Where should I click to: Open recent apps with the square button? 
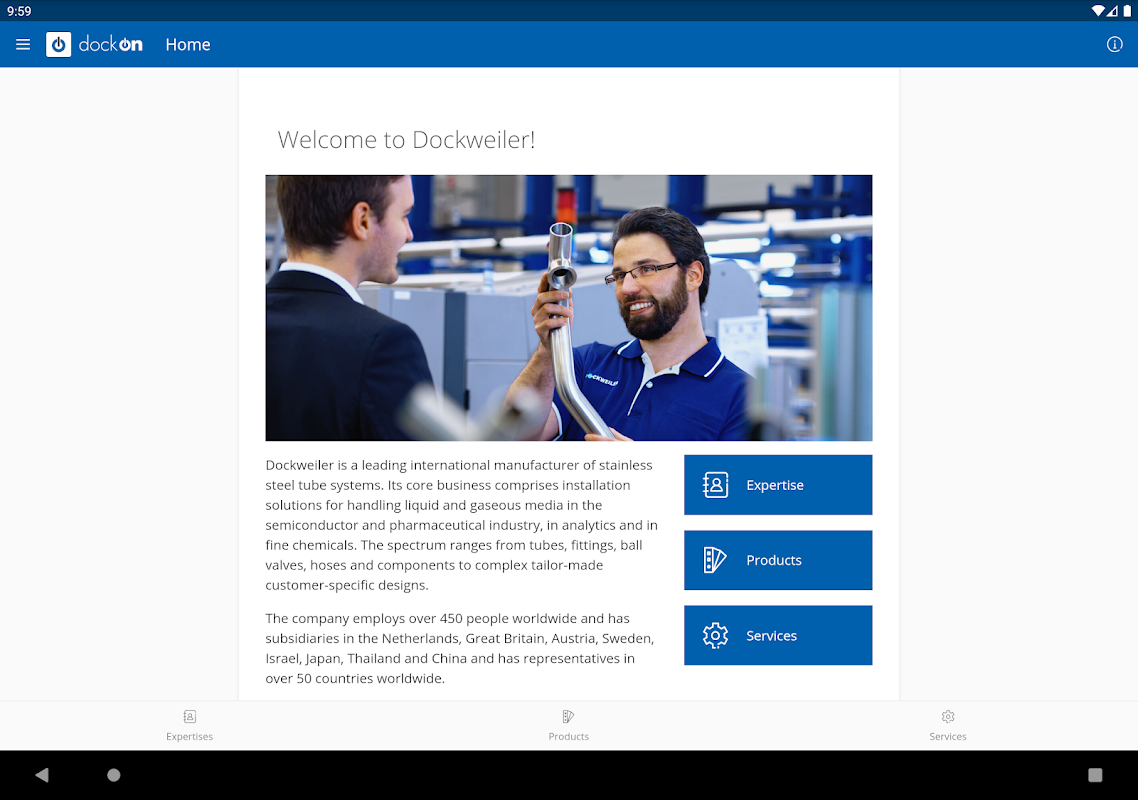(x=1095, y=775)
